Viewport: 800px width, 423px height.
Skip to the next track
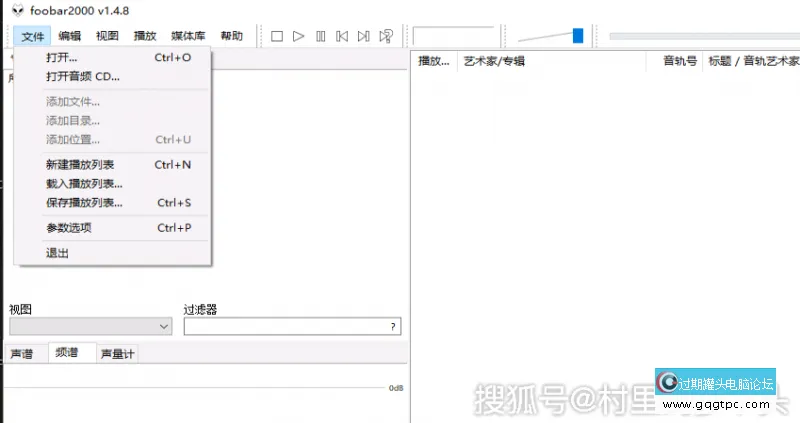pos(363,36)
